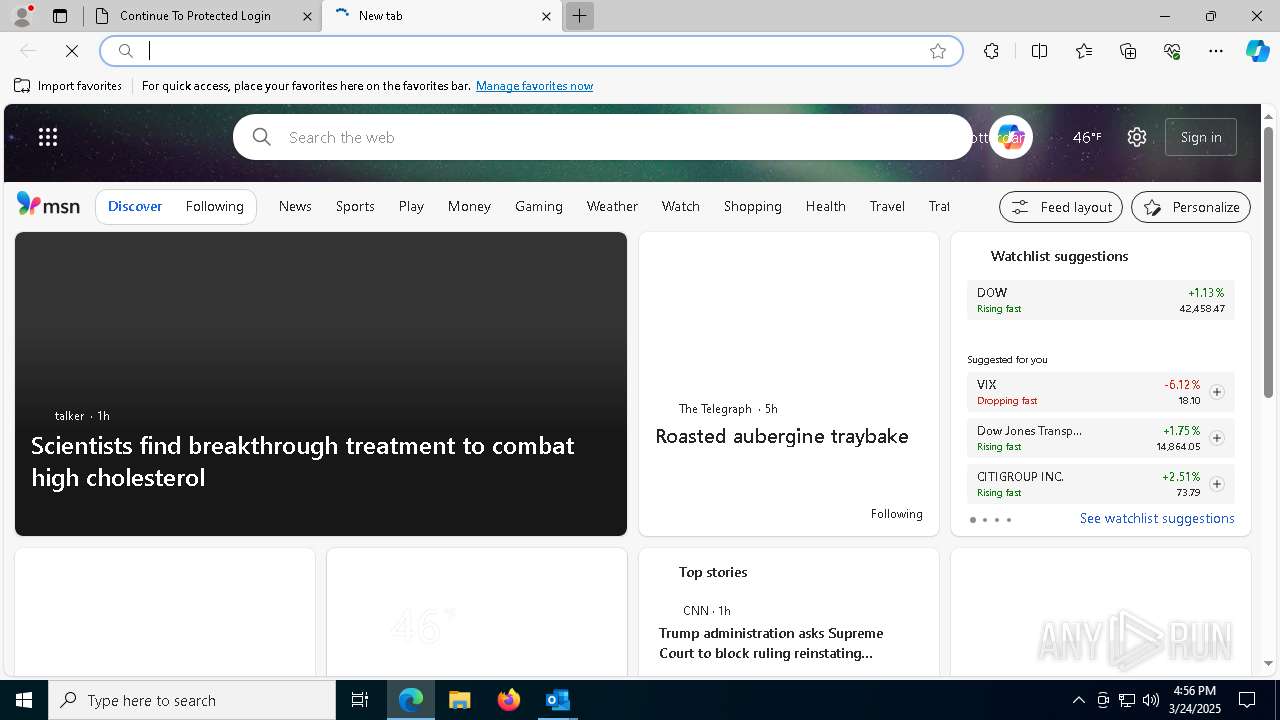Image resolution: width=1280 pixels, height=720 pixels.
Task: Click the Search the web box
Action: [x=603, y=137]
